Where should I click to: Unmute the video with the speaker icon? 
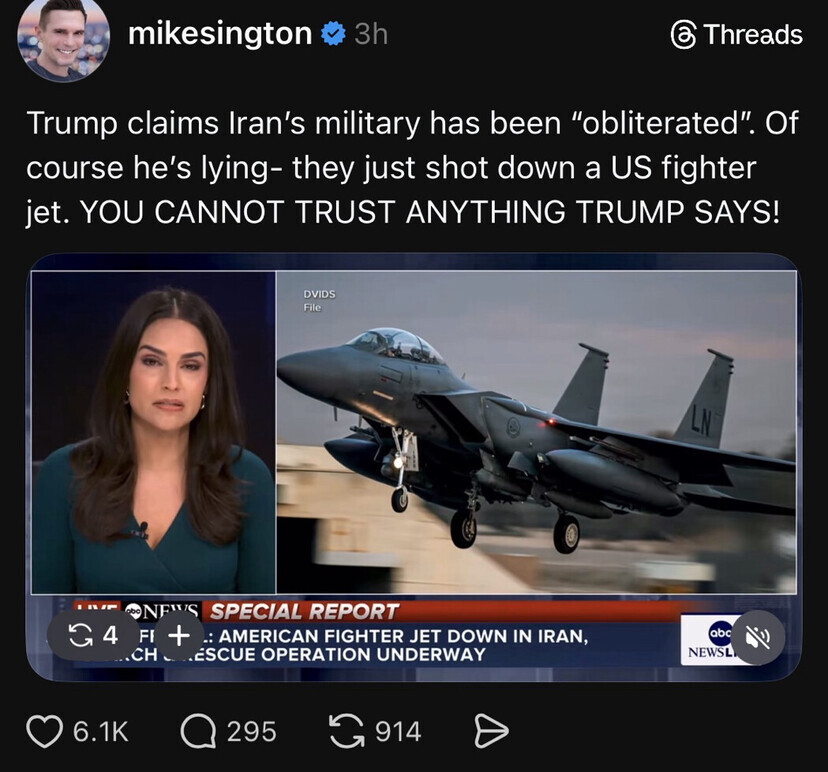[x=758, y=637]
